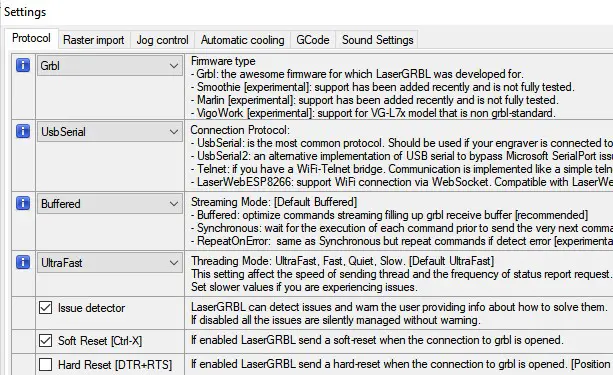613x375 pixels.
Task: Disable the Issue detector checkbox
Action: click(x=45, y=308)
